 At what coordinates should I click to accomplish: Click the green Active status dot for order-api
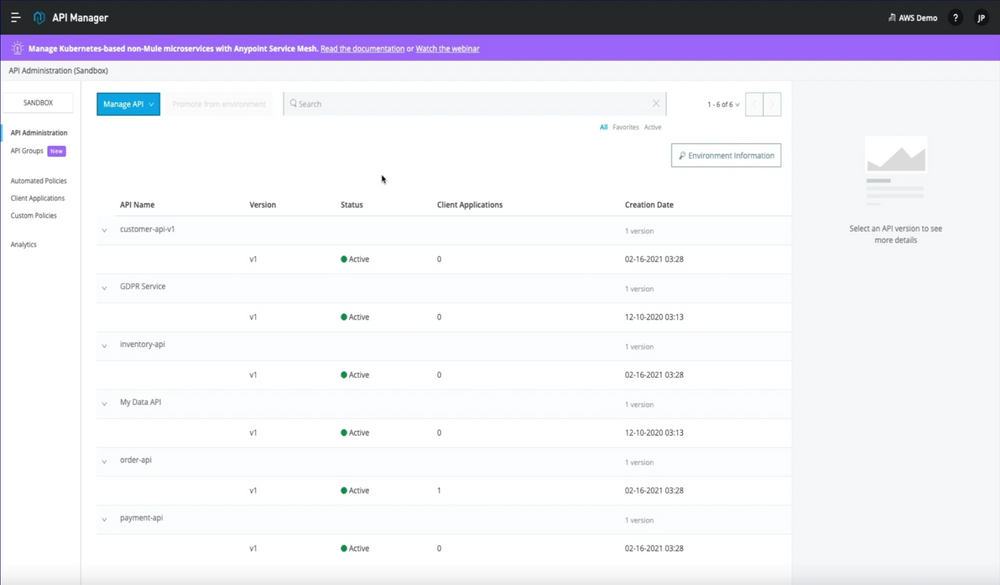[345, 490]
